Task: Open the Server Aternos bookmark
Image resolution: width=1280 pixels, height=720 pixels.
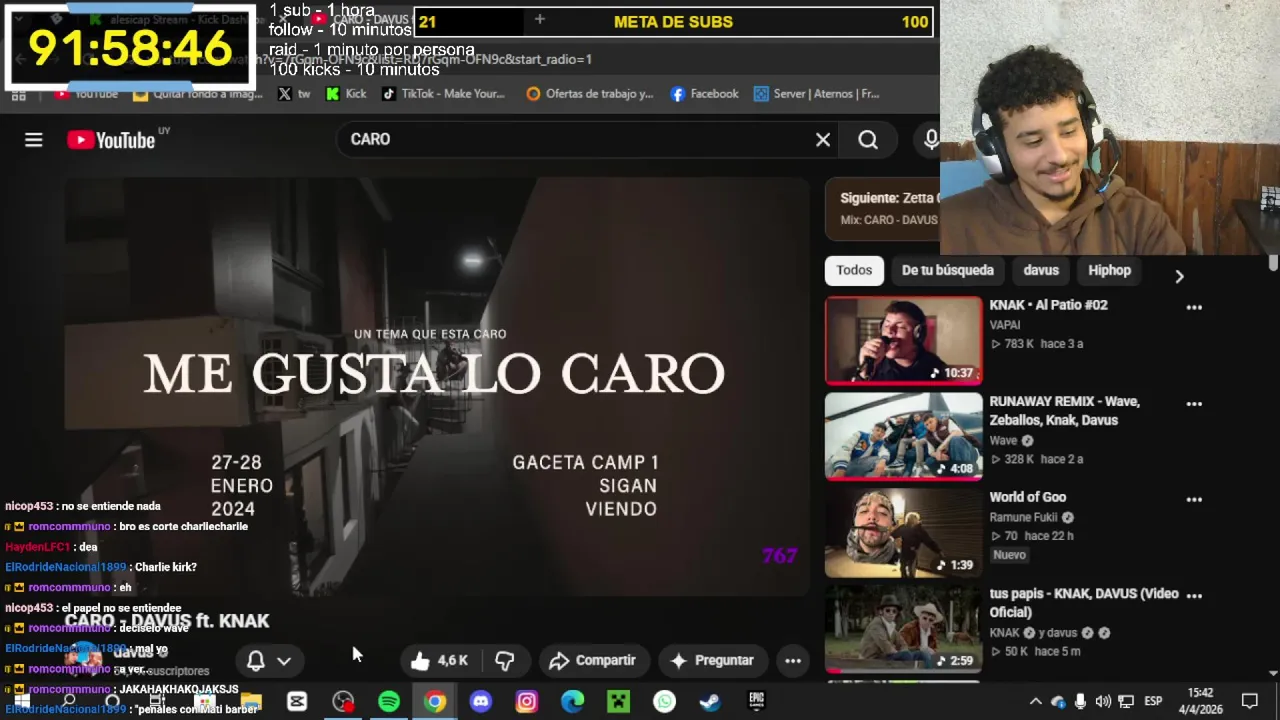Action: click(x=816, y=94)
